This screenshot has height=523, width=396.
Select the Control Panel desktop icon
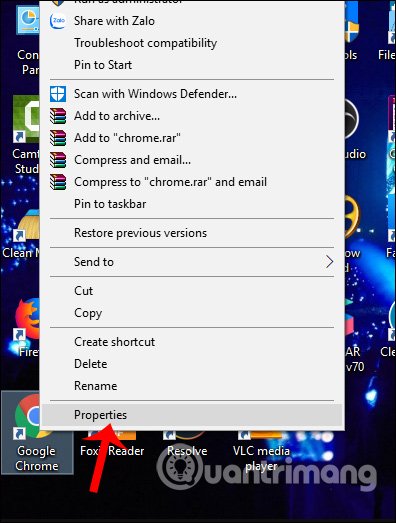(28, 40)
